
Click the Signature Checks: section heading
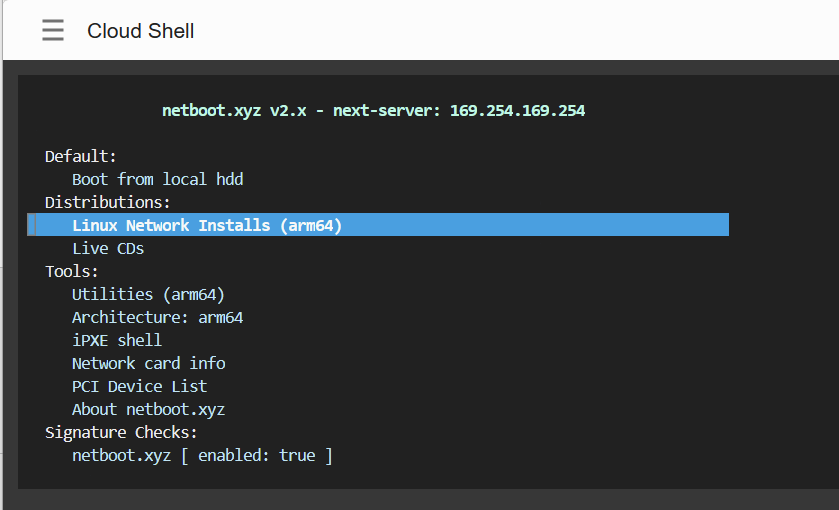(x=121, y=433)
